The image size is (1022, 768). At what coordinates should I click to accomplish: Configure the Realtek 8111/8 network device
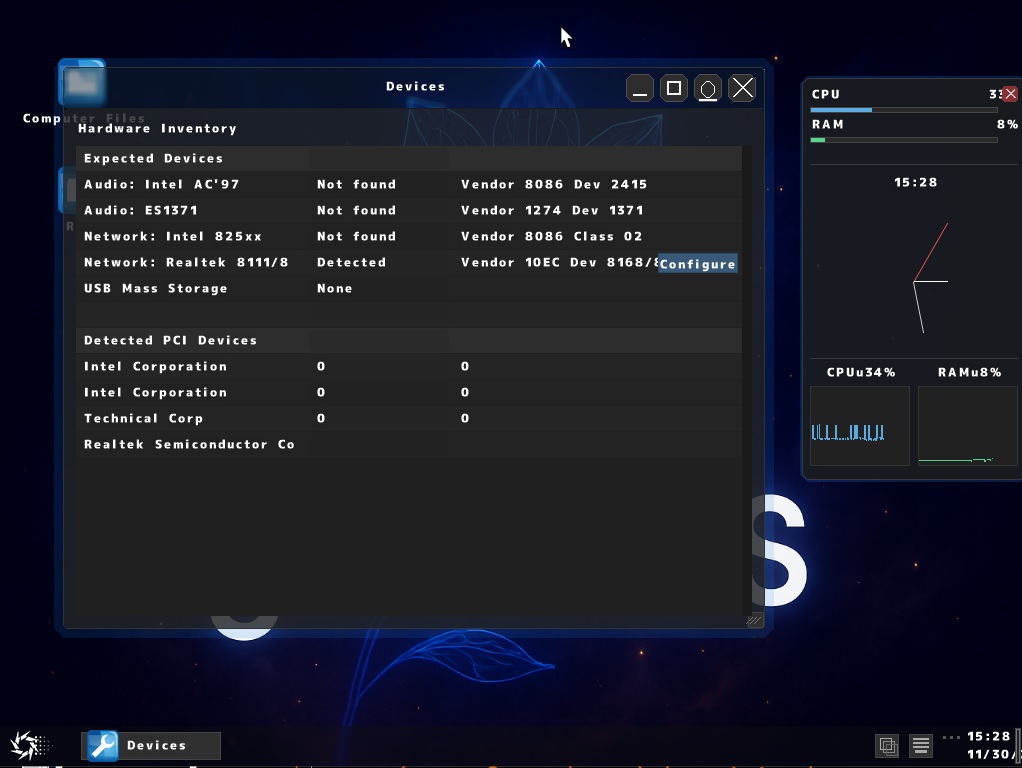pos(697,264)
